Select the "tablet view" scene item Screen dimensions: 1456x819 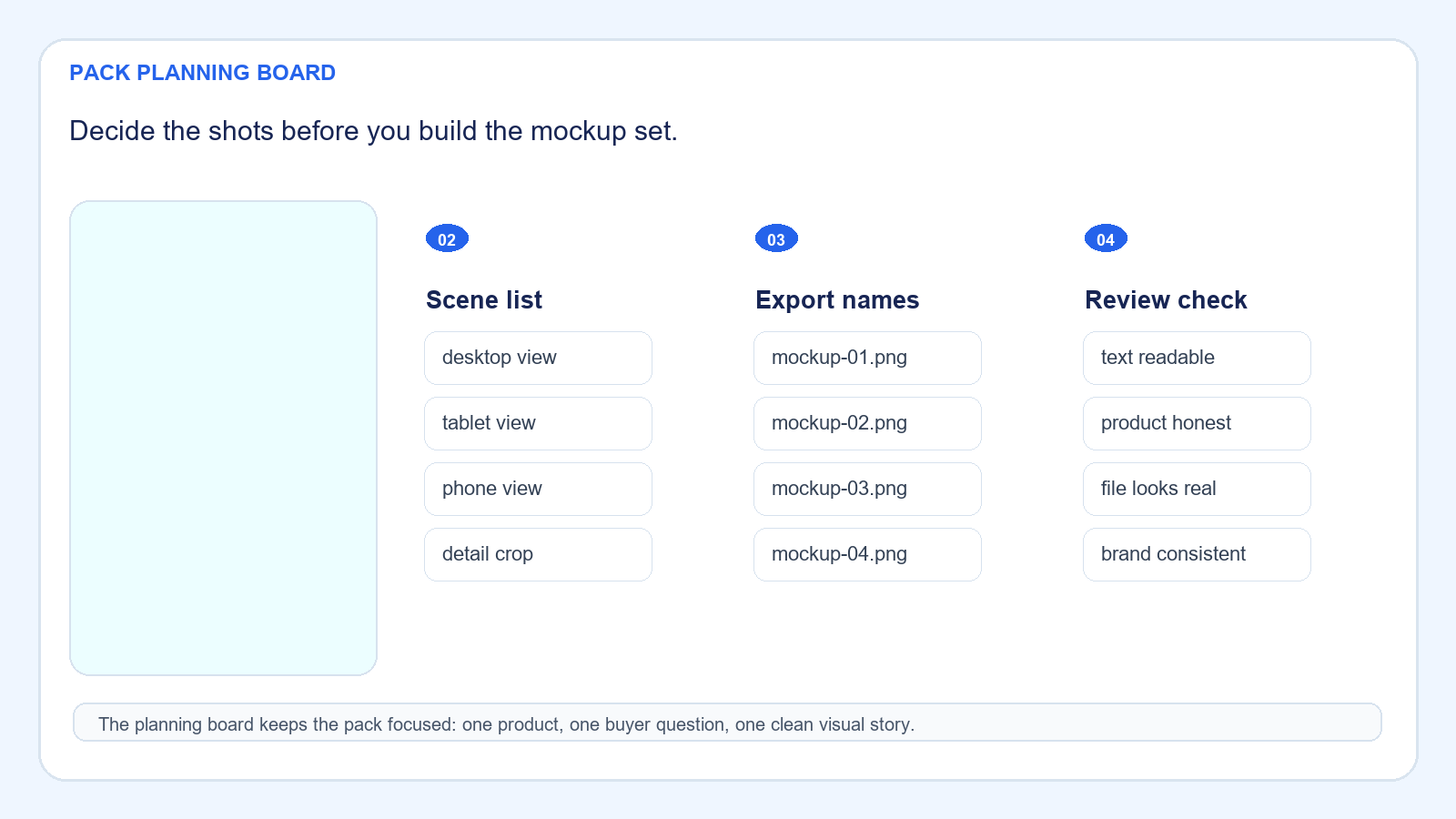click(x=538, y=423)
